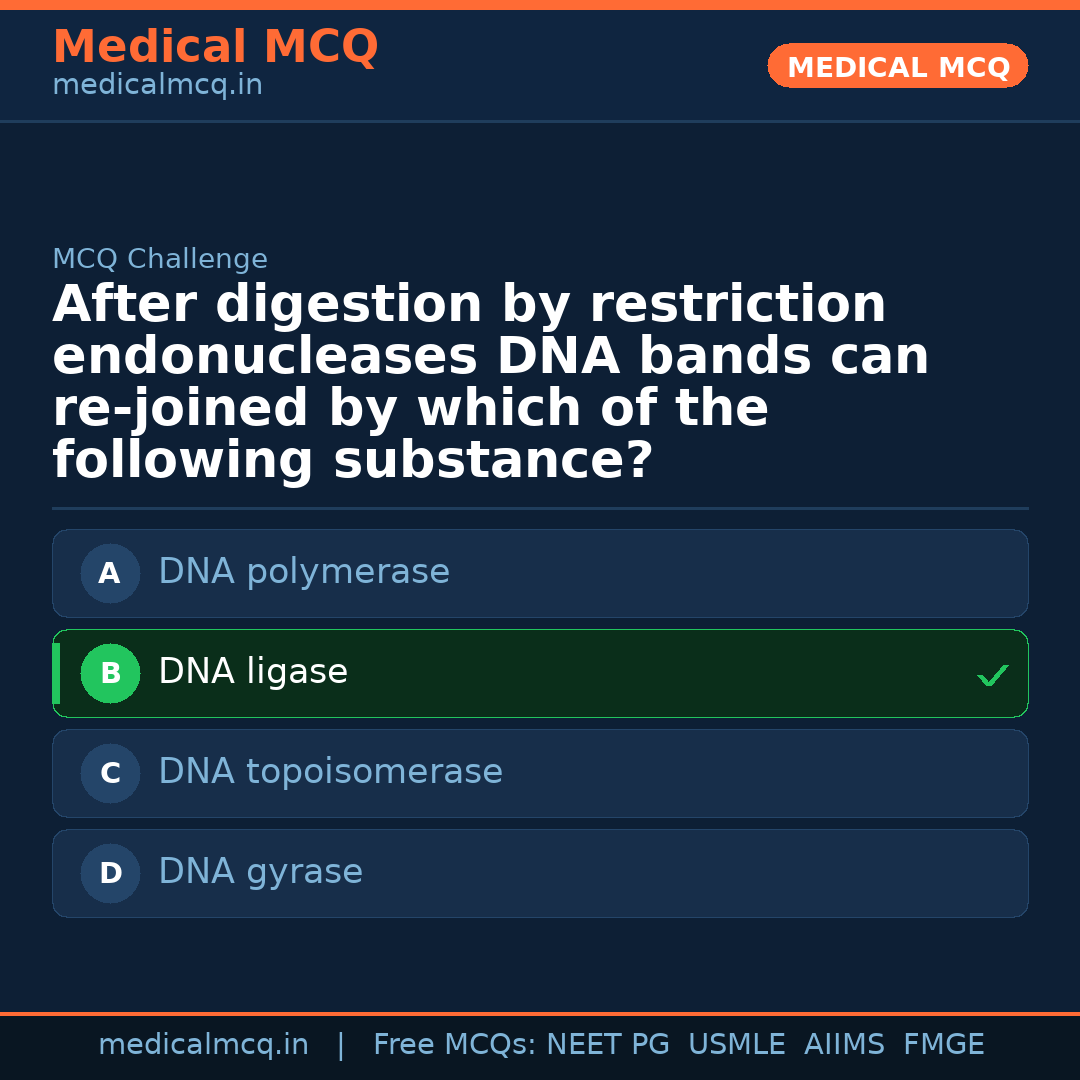Choose the DNA polymerase answer
1080x1080 pixels.
(x=304, y=572)
